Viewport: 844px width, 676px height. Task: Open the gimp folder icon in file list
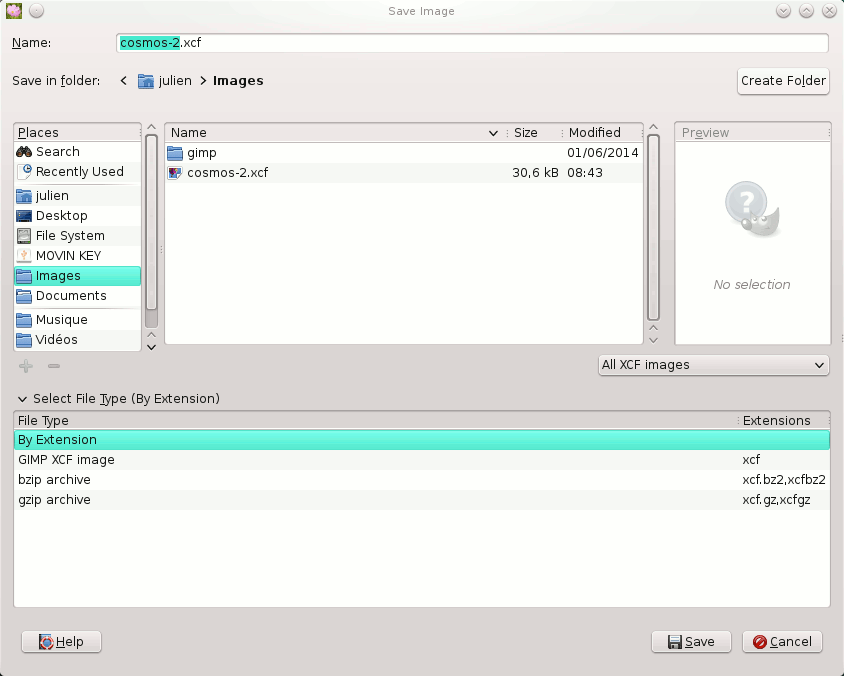[x=175, y=153]
